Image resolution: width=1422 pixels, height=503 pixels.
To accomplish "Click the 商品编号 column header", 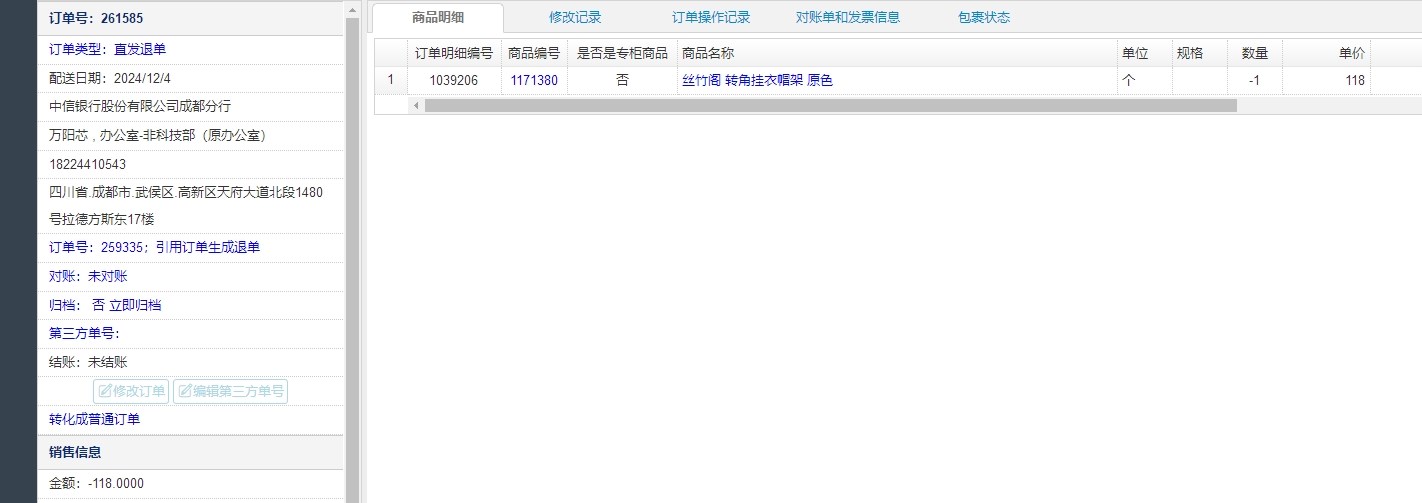I will (534, 53).
